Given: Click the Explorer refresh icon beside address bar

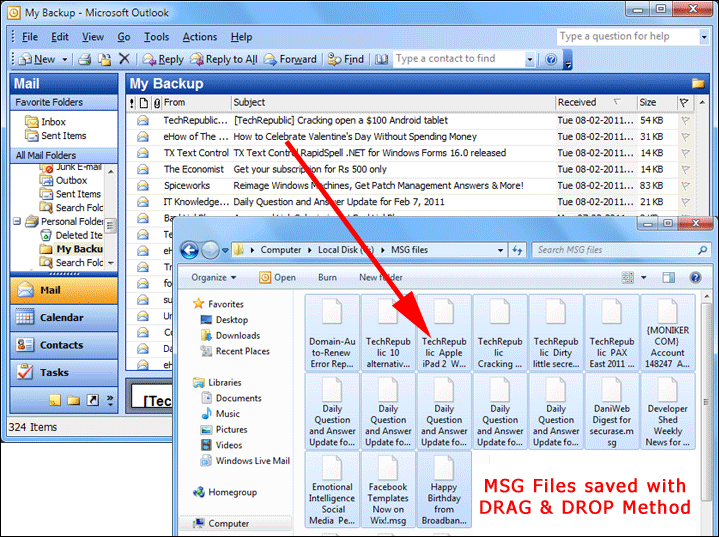Looking at the screenshot, I should 517,250.
